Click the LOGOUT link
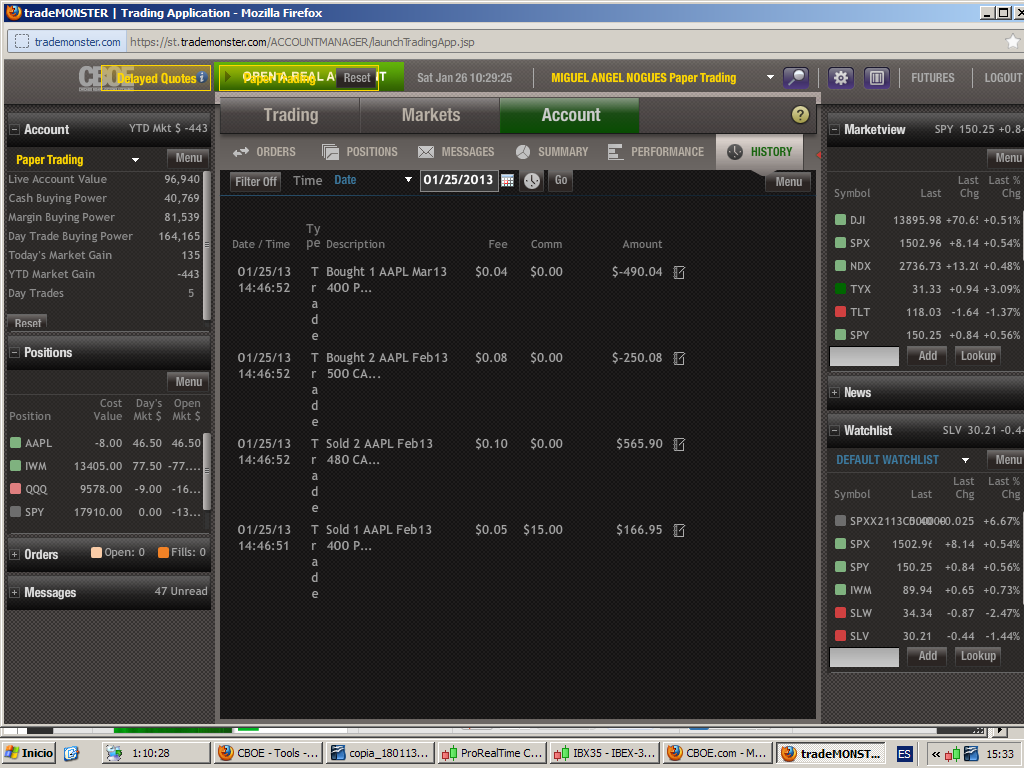The width and height of the screenshot is (1024, 768). 1003,78
